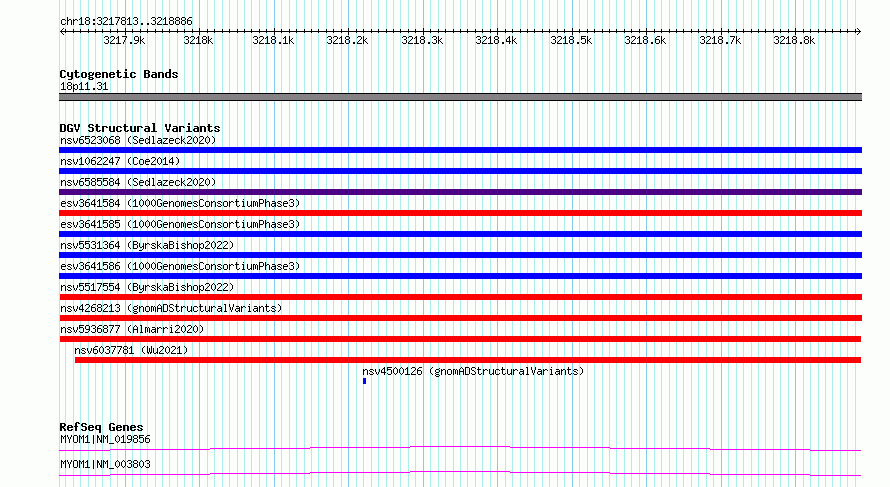The width and height of the screenshot is (890, 487).
Task: Open variant nsv5936877 (Almarri2020) label
Action: click(x=132, y=329)
